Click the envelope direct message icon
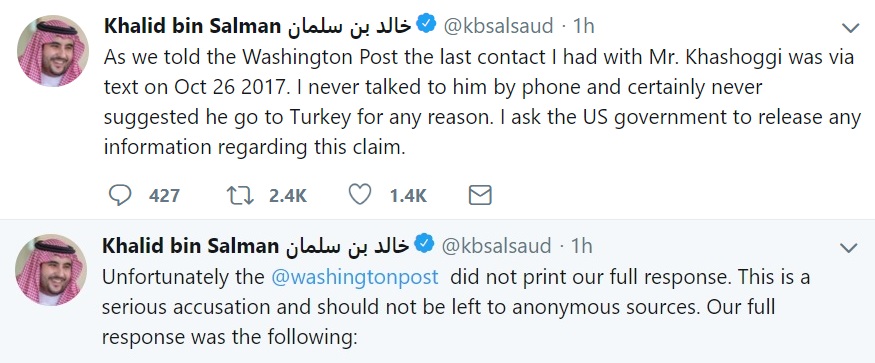 tap(479, 195)
